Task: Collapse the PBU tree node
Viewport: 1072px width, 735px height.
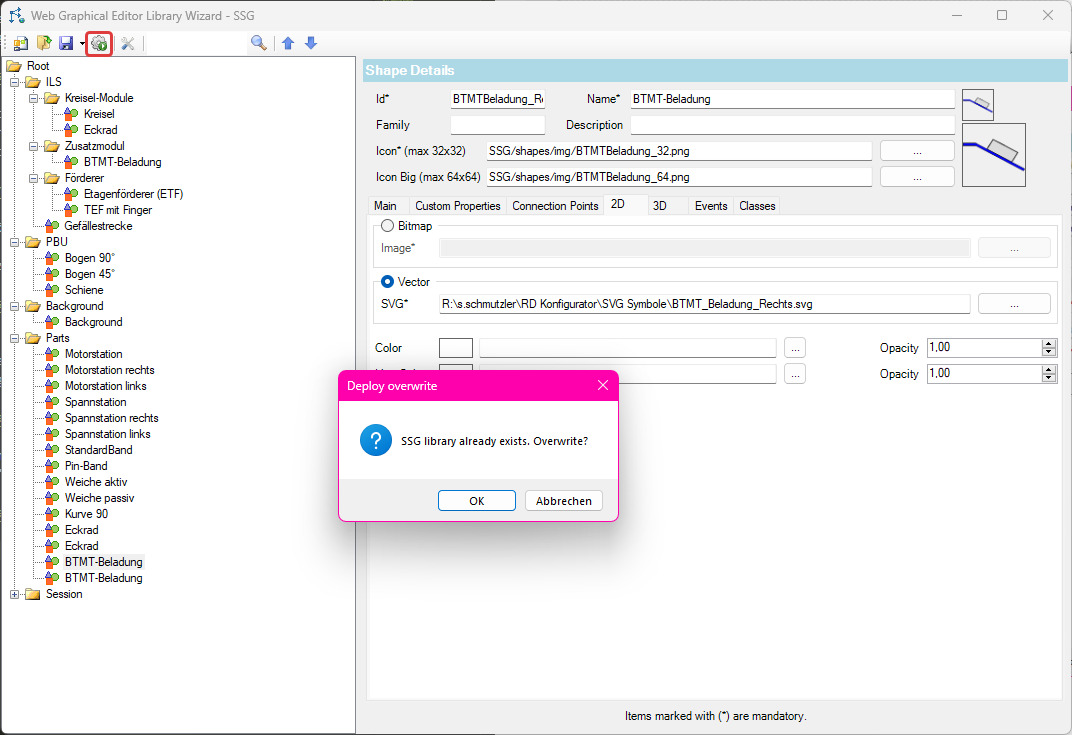Action: [x=14, y=242]
